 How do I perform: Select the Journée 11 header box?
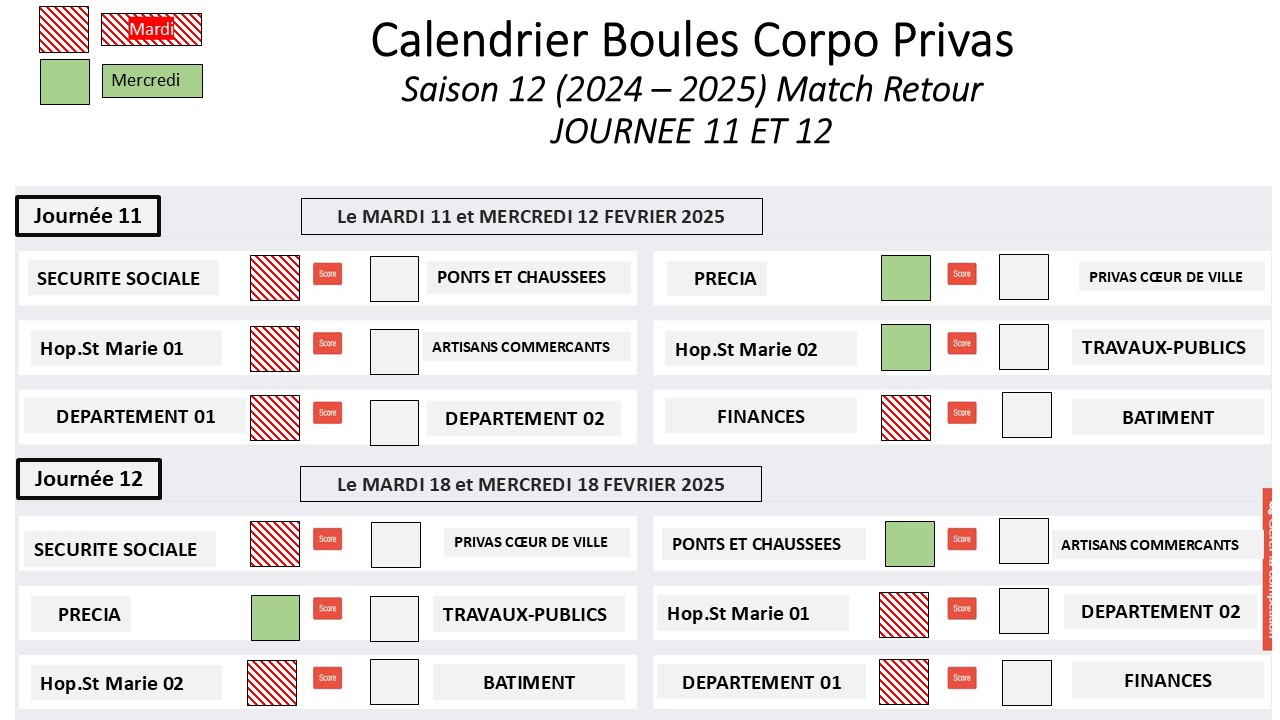tap(88, 216)
